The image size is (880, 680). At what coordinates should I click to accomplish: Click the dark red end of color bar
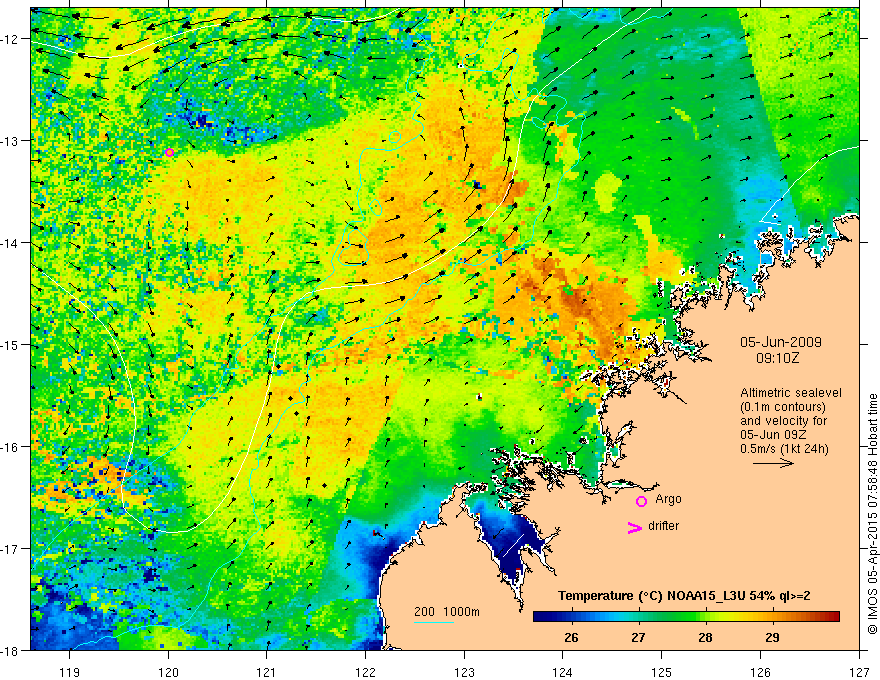pos(835,617)
